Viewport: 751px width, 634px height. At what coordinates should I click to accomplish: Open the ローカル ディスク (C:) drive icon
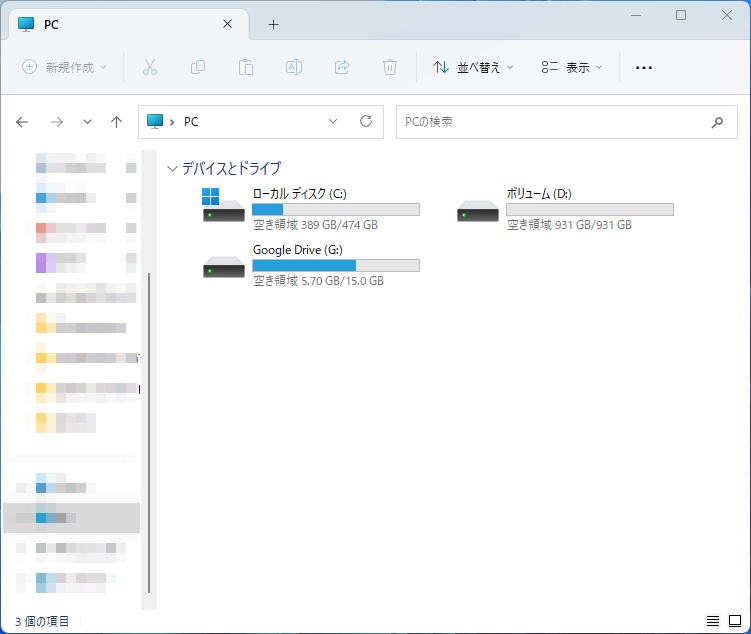(x=223, y=208)
